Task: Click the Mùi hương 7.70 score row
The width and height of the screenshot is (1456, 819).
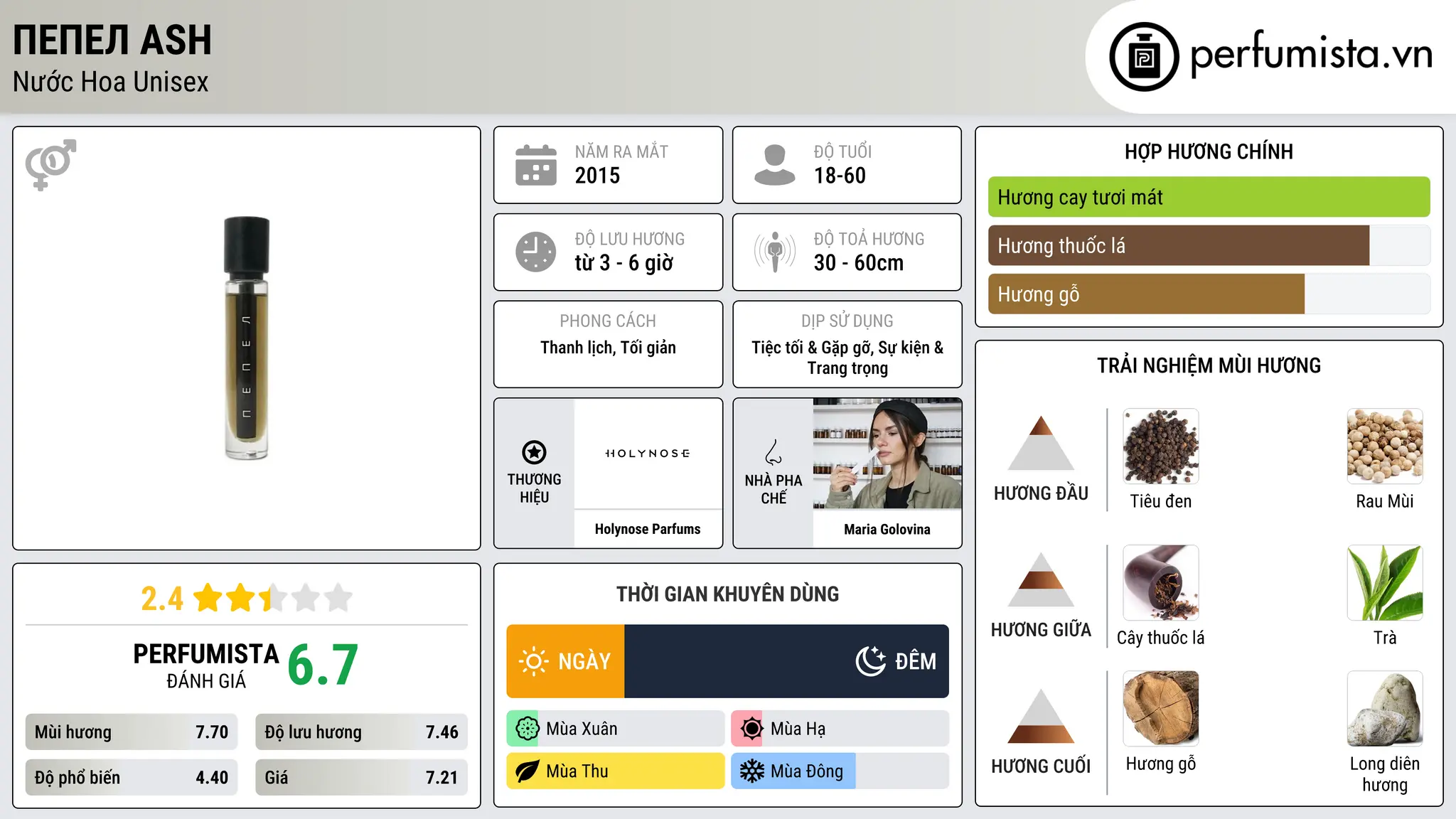Action: coord(132,732)
